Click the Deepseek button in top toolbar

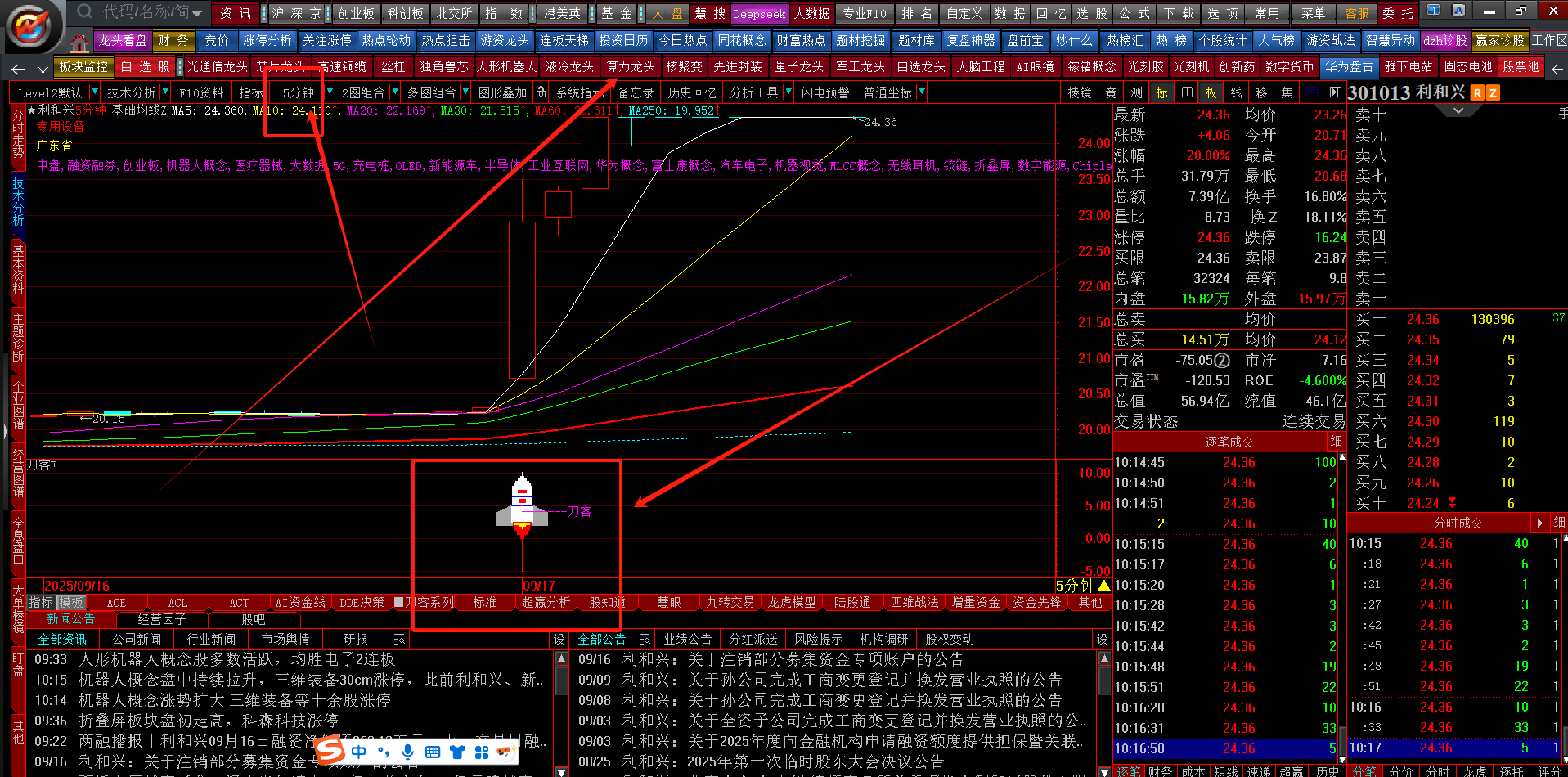[758, 14]
